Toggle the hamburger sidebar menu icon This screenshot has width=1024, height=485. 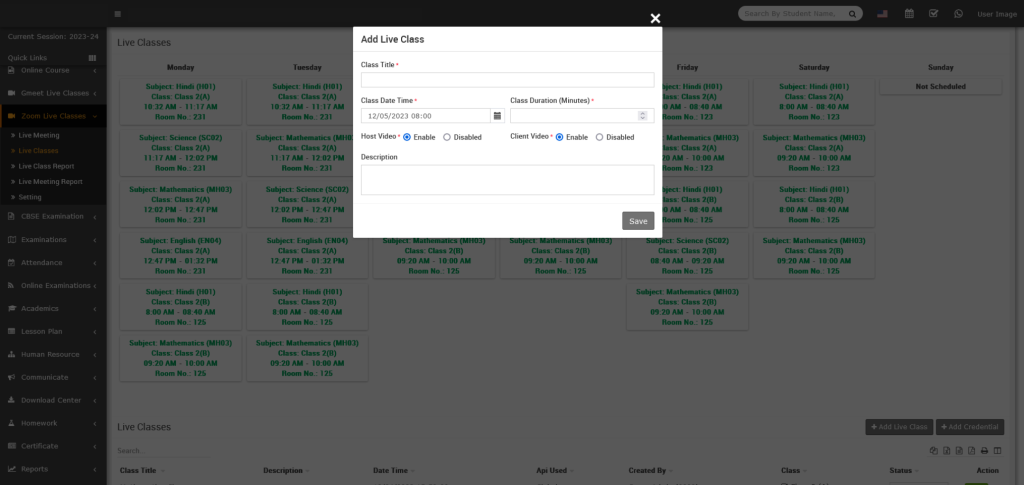coord(119,14)
